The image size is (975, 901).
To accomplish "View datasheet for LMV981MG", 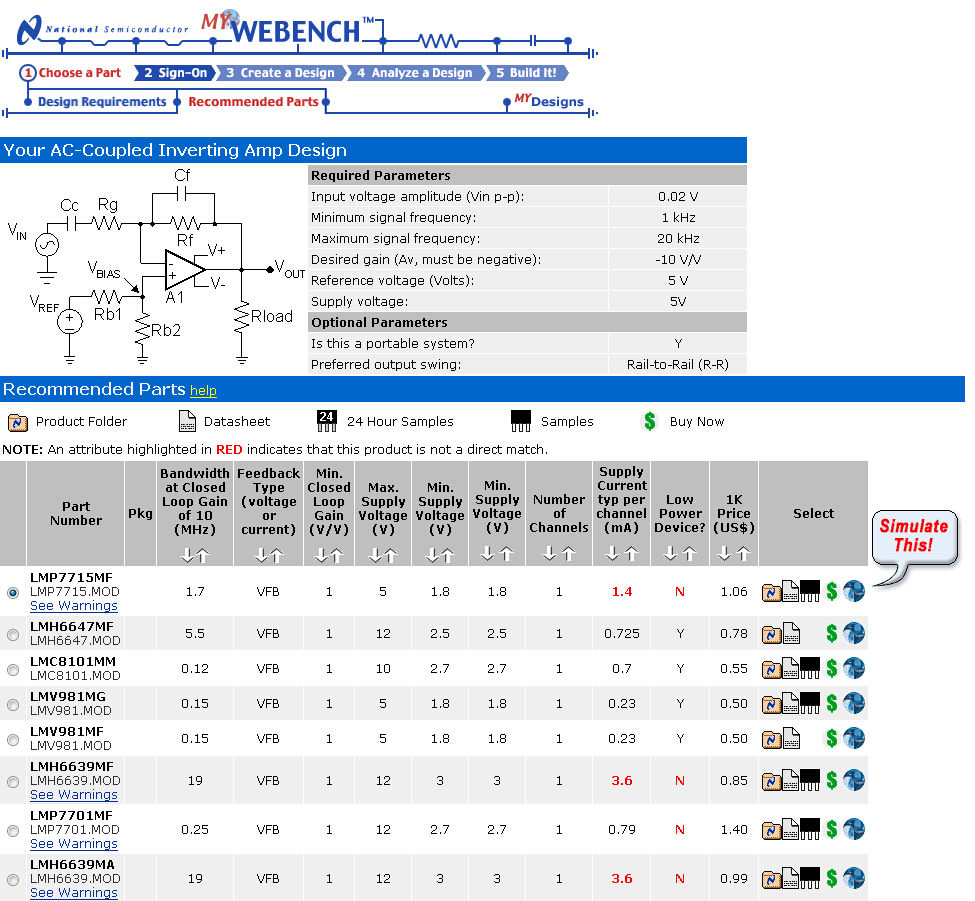I will 790,703.
